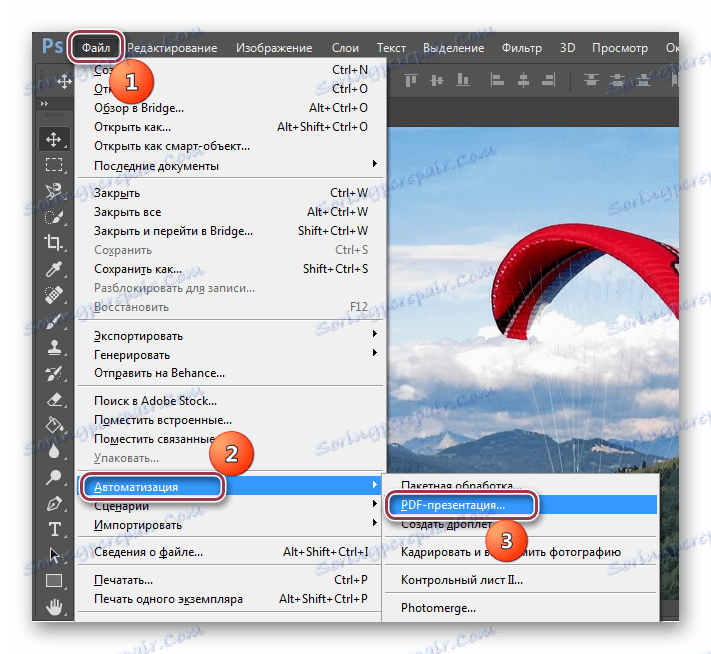Align horizontal centers in options bar
Viewport: 711px width, 654px height.
tap(523, 81)
